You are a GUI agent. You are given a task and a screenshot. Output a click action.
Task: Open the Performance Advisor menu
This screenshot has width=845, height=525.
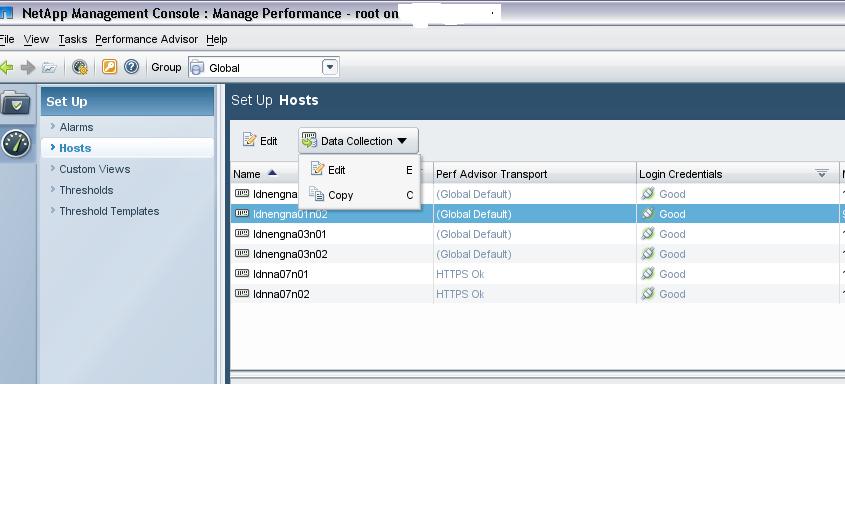point(146,39)
